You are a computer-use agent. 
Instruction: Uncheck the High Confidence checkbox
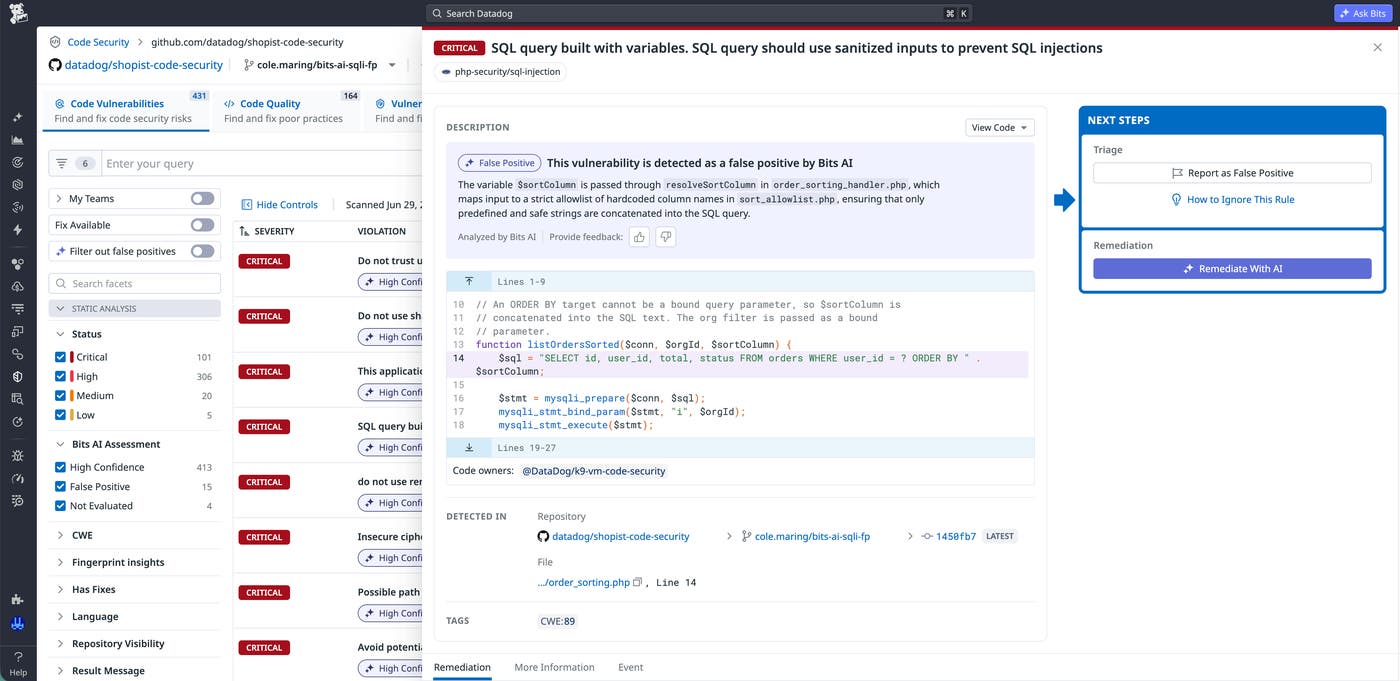pos(60,467)
